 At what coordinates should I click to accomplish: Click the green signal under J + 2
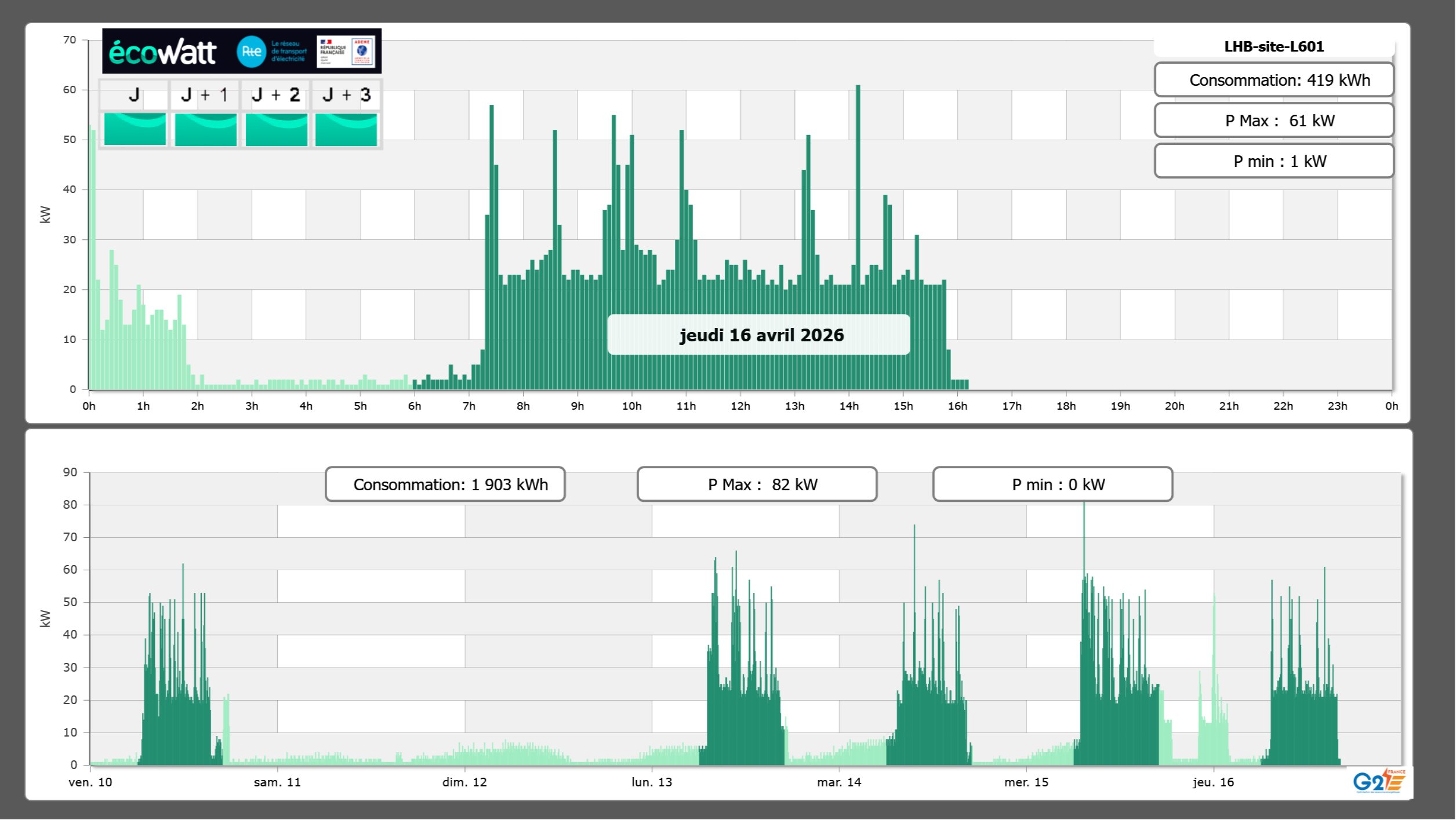(276, 129)
